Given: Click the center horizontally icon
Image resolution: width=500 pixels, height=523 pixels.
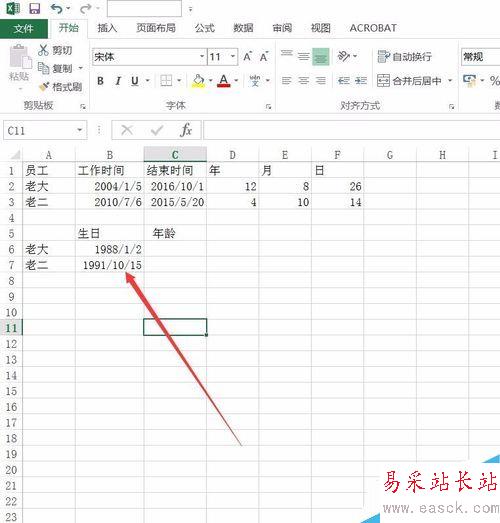Looking at the screenshot, I should (x=303, y=80).
